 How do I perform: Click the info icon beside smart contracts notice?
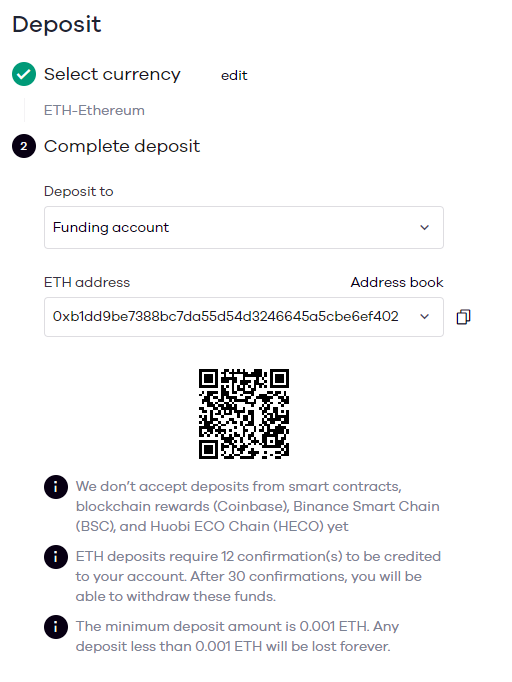pyautogui.click(x=56, y=487)
